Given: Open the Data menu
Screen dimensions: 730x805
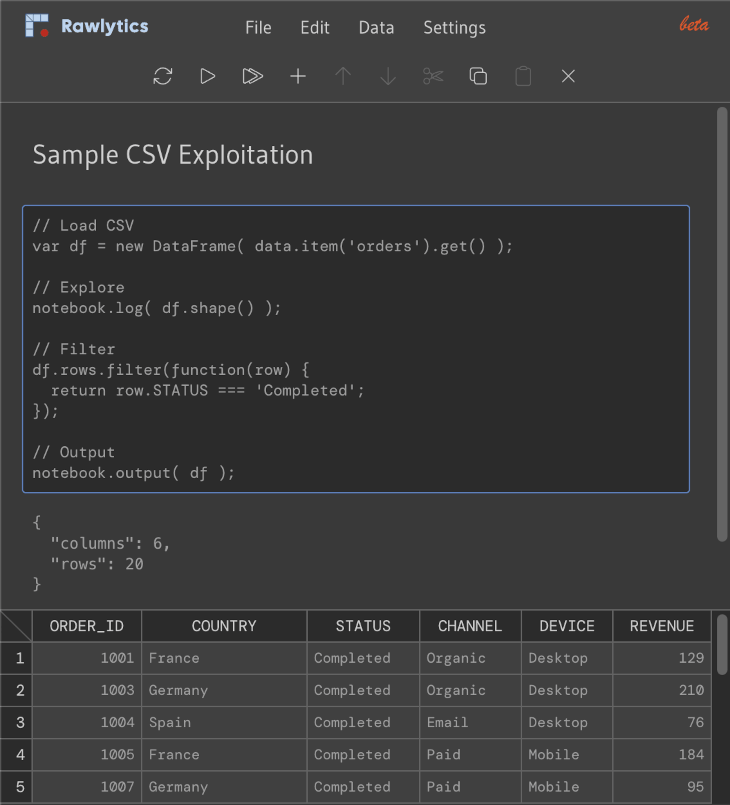Looking at the screenshot, I should click(376, 28).
